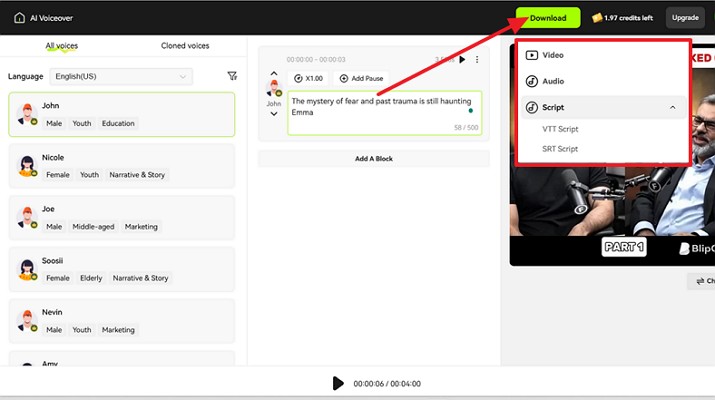The image size is (715, 400).
Task: Open the English(US) language dropdown
Action: coord(121,76)
